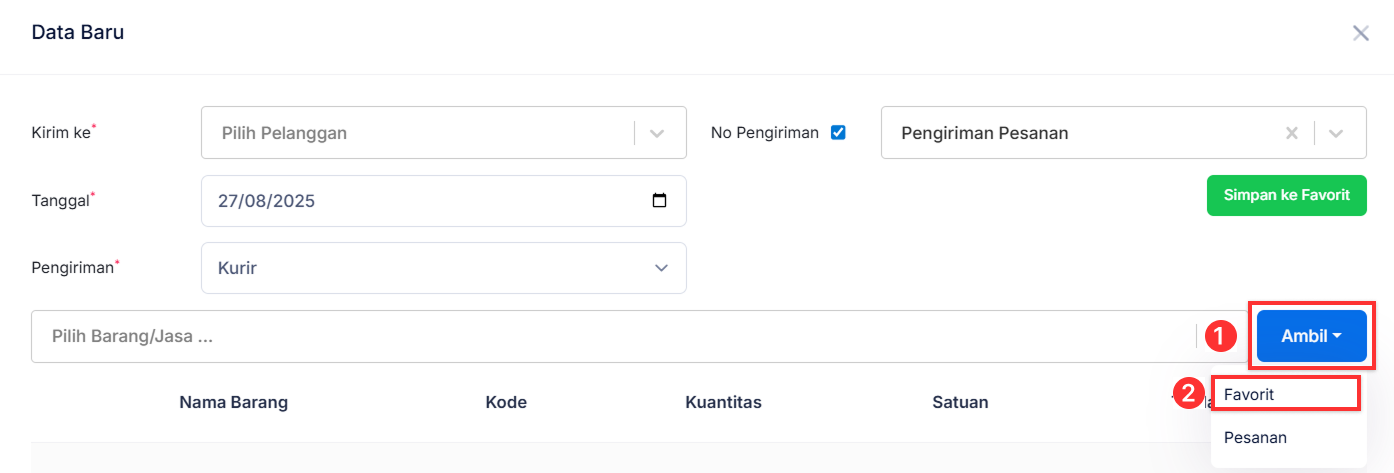Click the Simpan ke Favorit button
The width and height of the screenshot is (1394, 473).
1286,196
